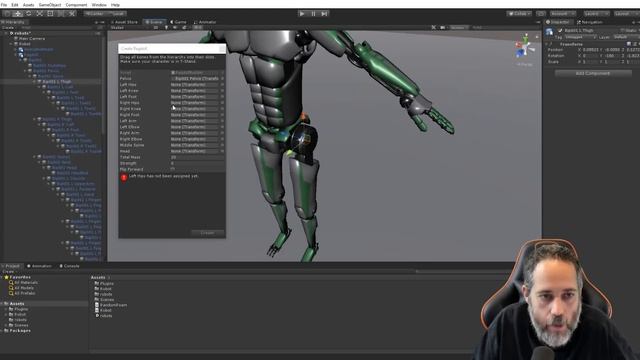
Task: Toggle the Static checkbox in Inspector
Action: (x=622, y=31)
